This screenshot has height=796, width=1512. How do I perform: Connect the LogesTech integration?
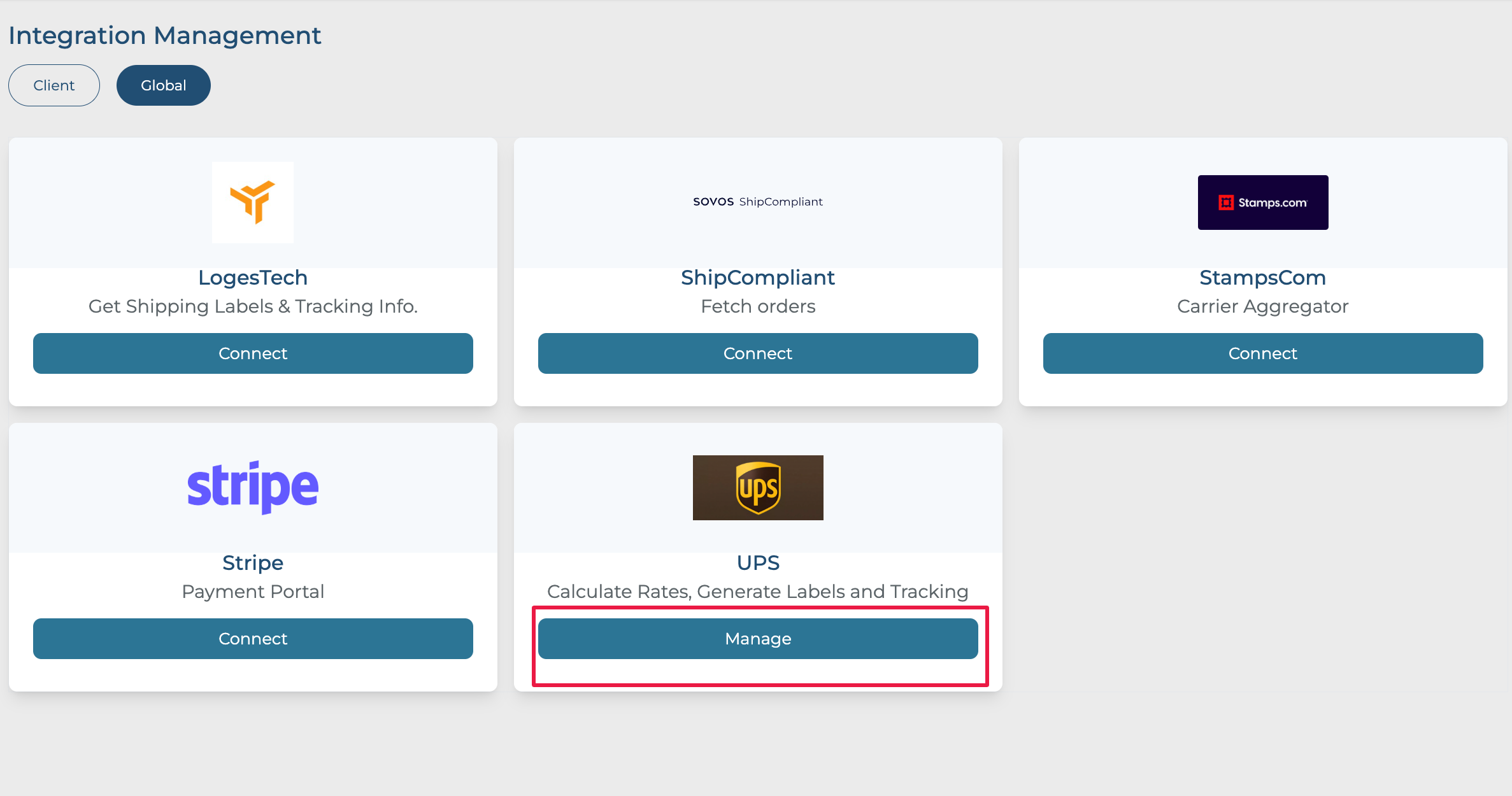pyautogui.click(x=253, y=353)
